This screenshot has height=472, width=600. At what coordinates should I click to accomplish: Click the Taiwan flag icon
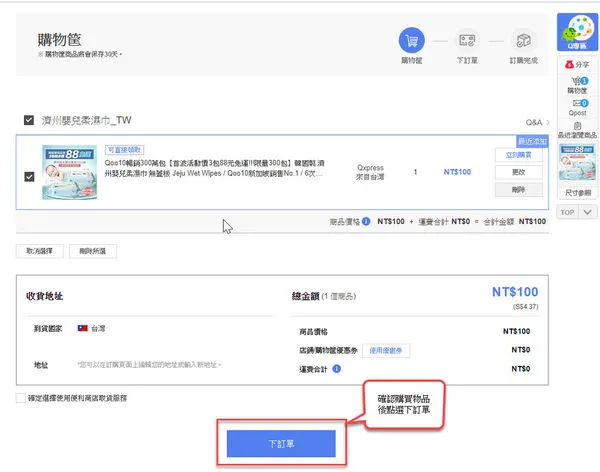pos(83,328)
